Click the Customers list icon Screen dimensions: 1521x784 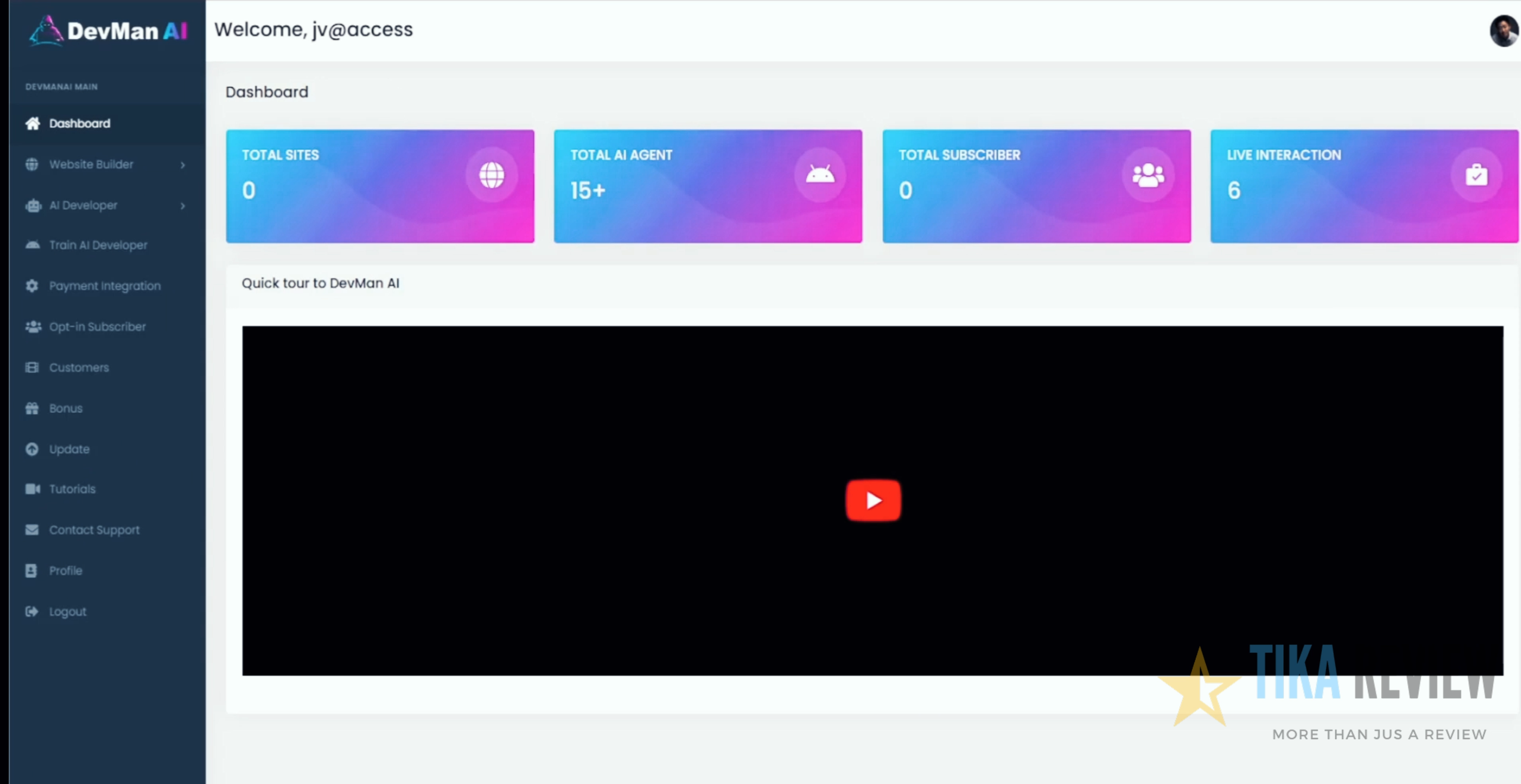[x=32, y=367]
